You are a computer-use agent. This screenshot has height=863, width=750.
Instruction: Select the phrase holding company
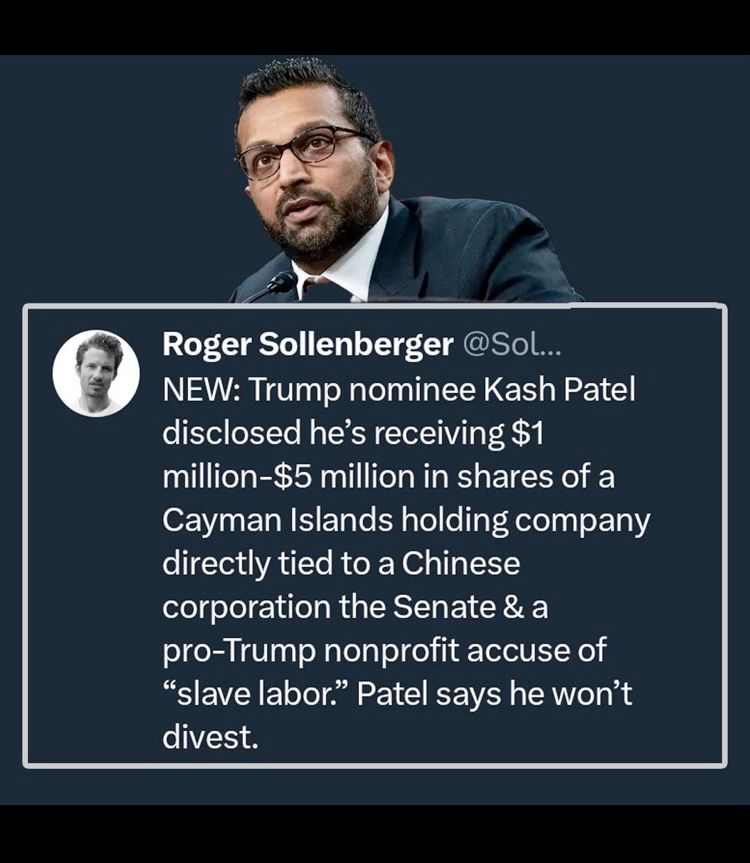526,521
